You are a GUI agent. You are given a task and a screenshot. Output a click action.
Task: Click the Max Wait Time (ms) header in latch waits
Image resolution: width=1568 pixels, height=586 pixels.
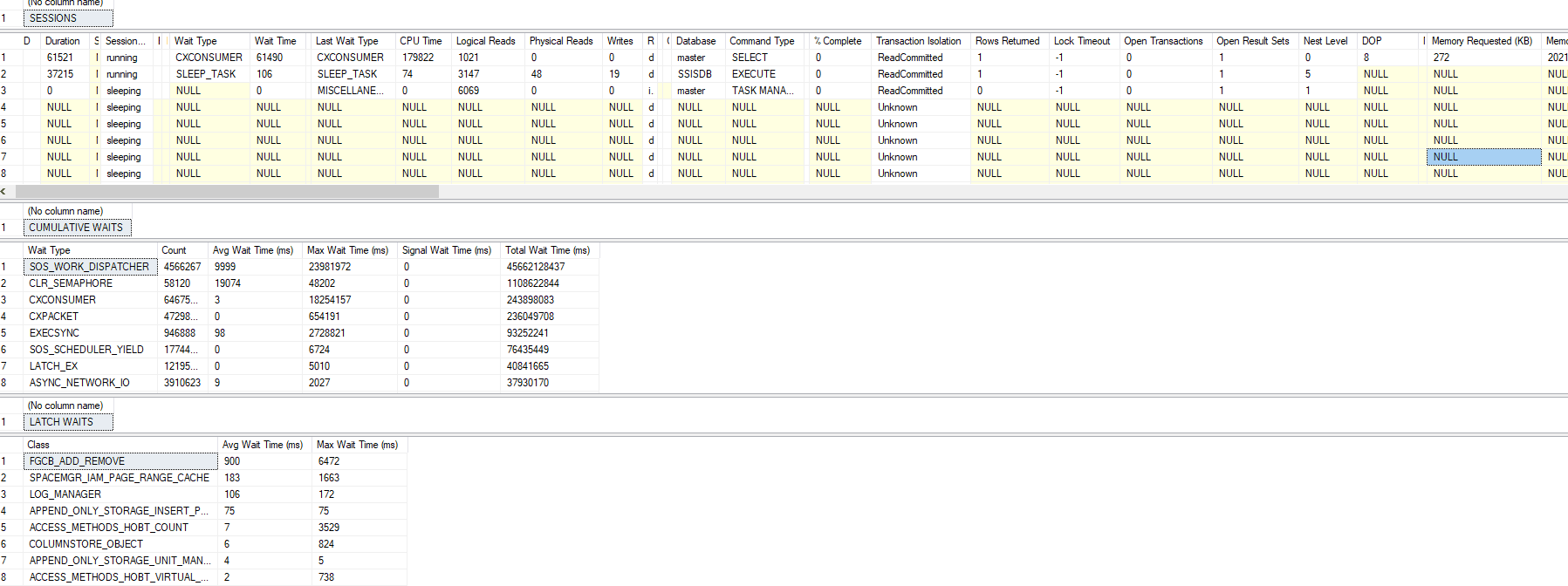pyautogui.click(x=357, y=445)
